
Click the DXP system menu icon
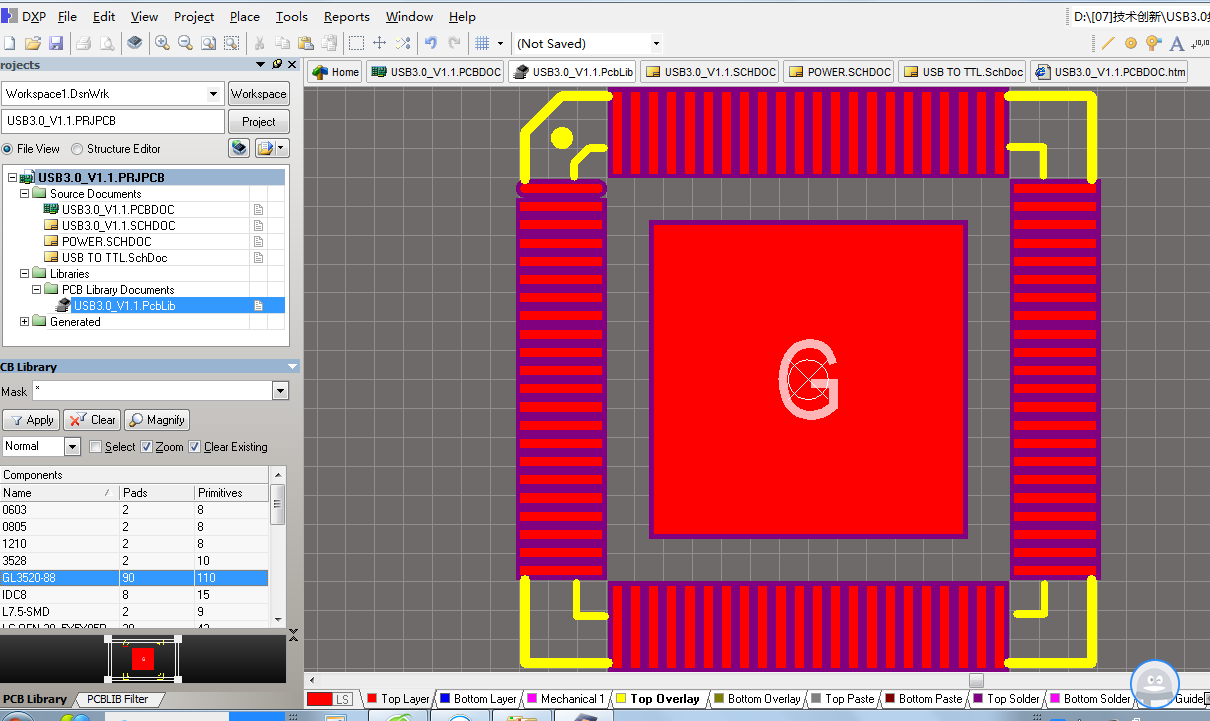[24, 16]
